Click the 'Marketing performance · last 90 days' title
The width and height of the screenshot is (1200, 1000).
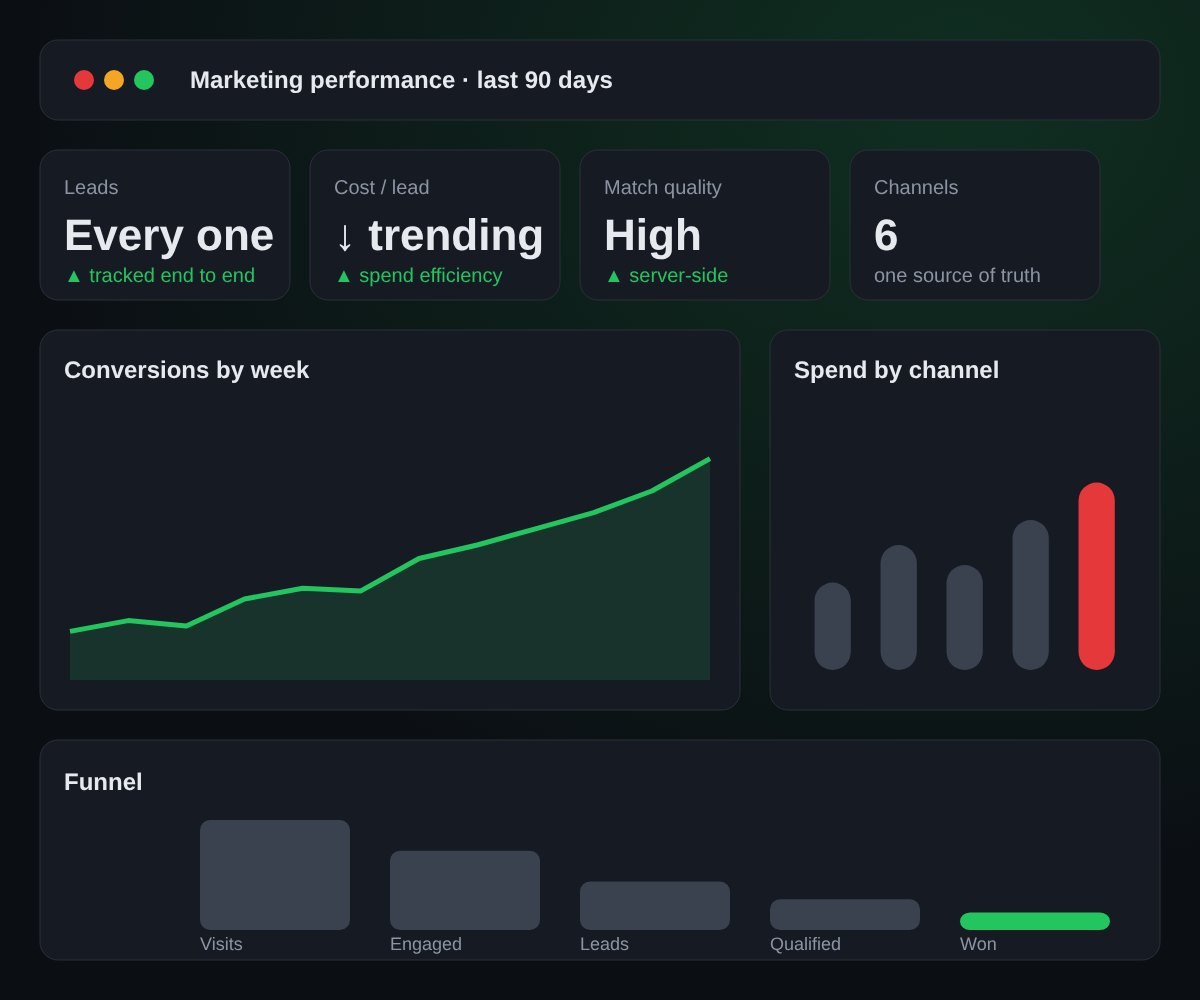[x=401, y=80]
